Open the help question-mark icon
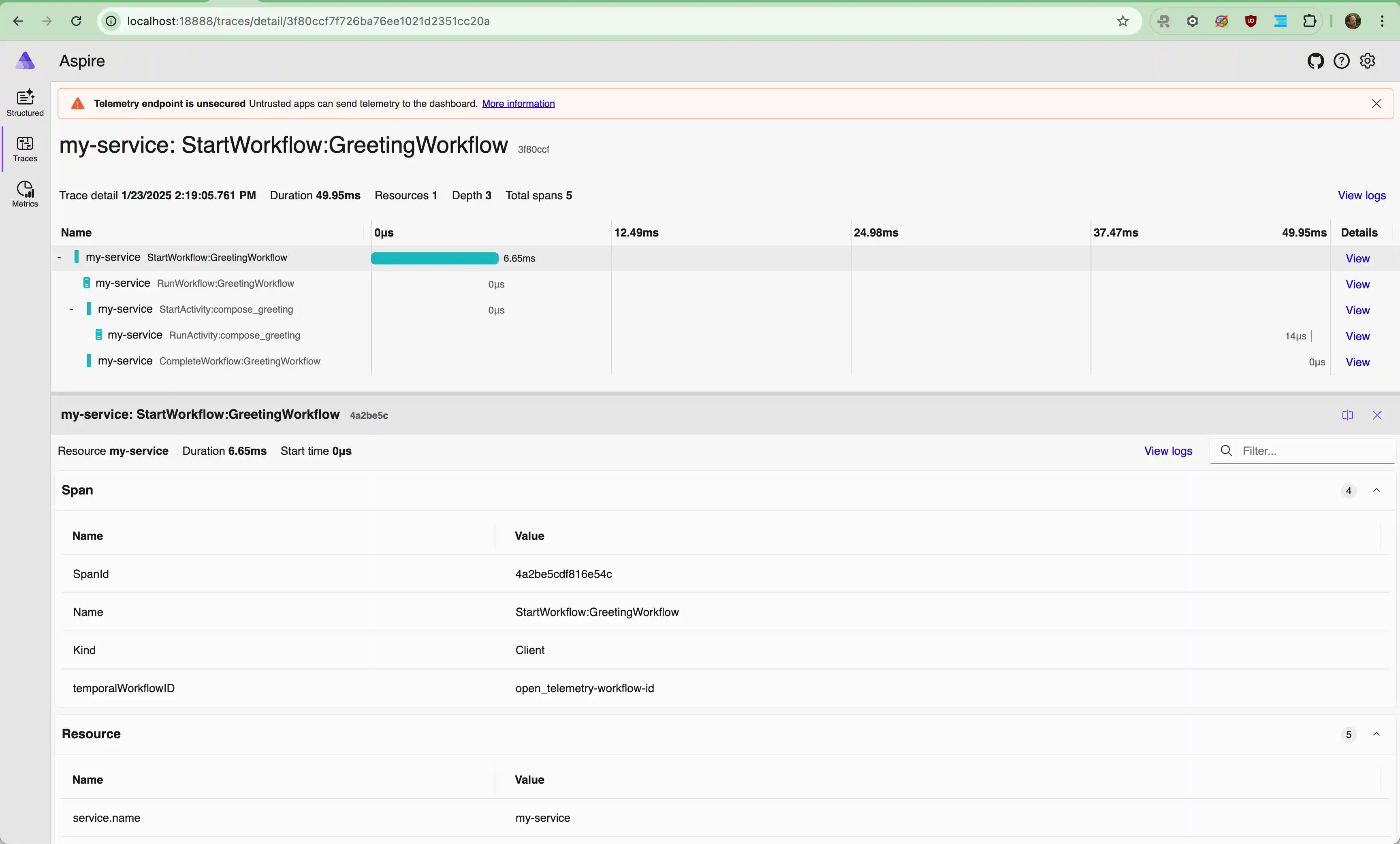 [1342, 61]
